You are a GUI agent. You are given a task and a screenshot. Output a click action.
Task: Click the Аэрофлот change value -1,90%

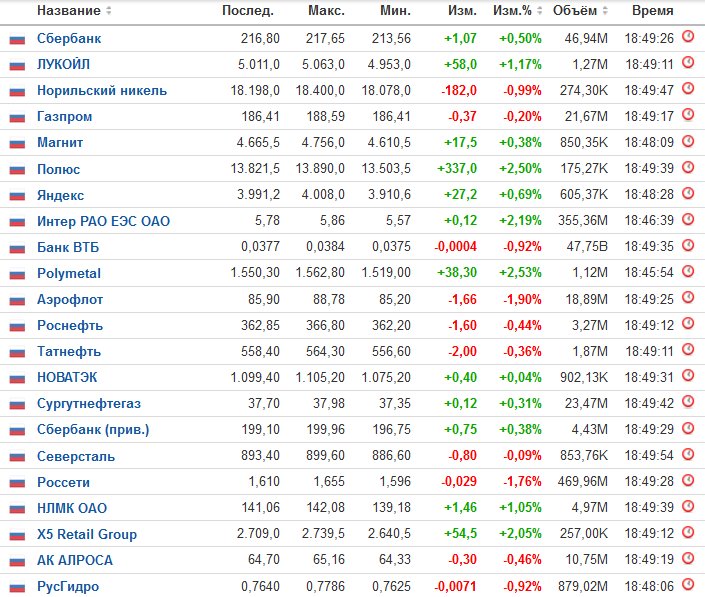pyautogui.click(x=522, y=299)
